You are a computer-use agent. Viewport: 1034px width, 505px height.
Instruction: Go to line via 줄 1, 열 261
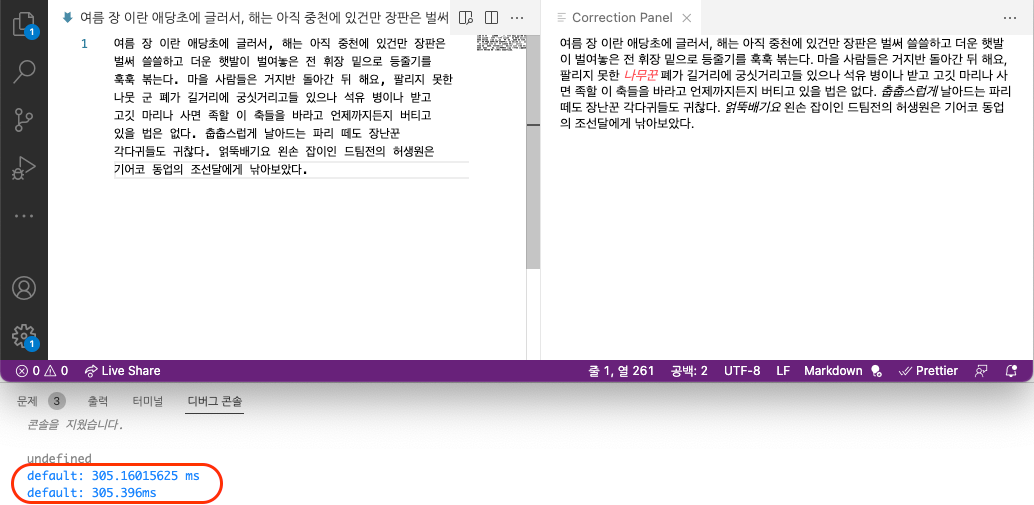621,371
